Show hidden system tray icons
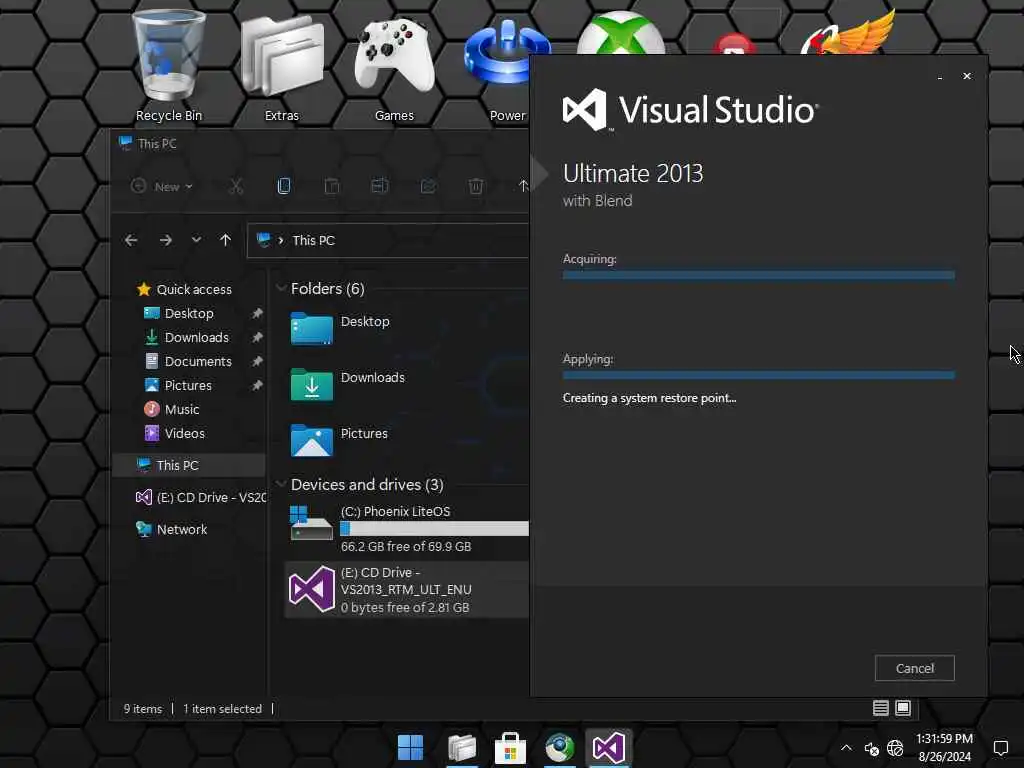 (x=846, y=748)
